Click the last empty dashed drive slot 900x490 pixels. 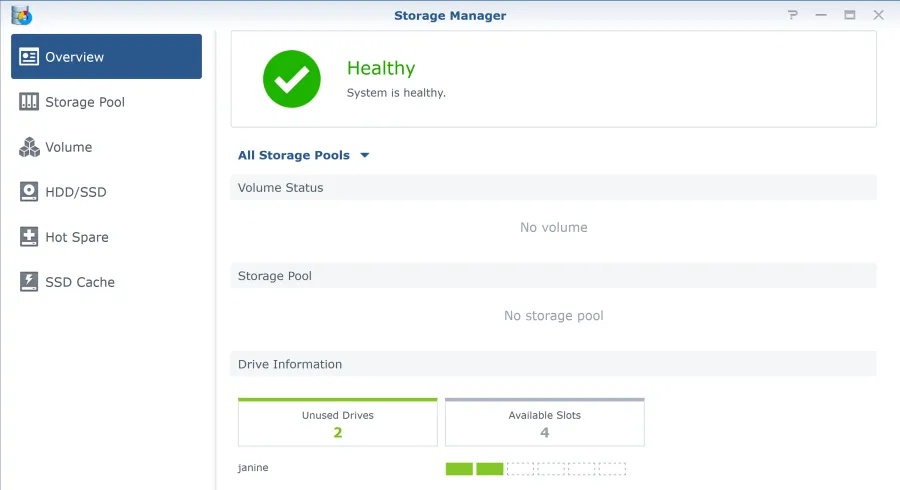612,469
